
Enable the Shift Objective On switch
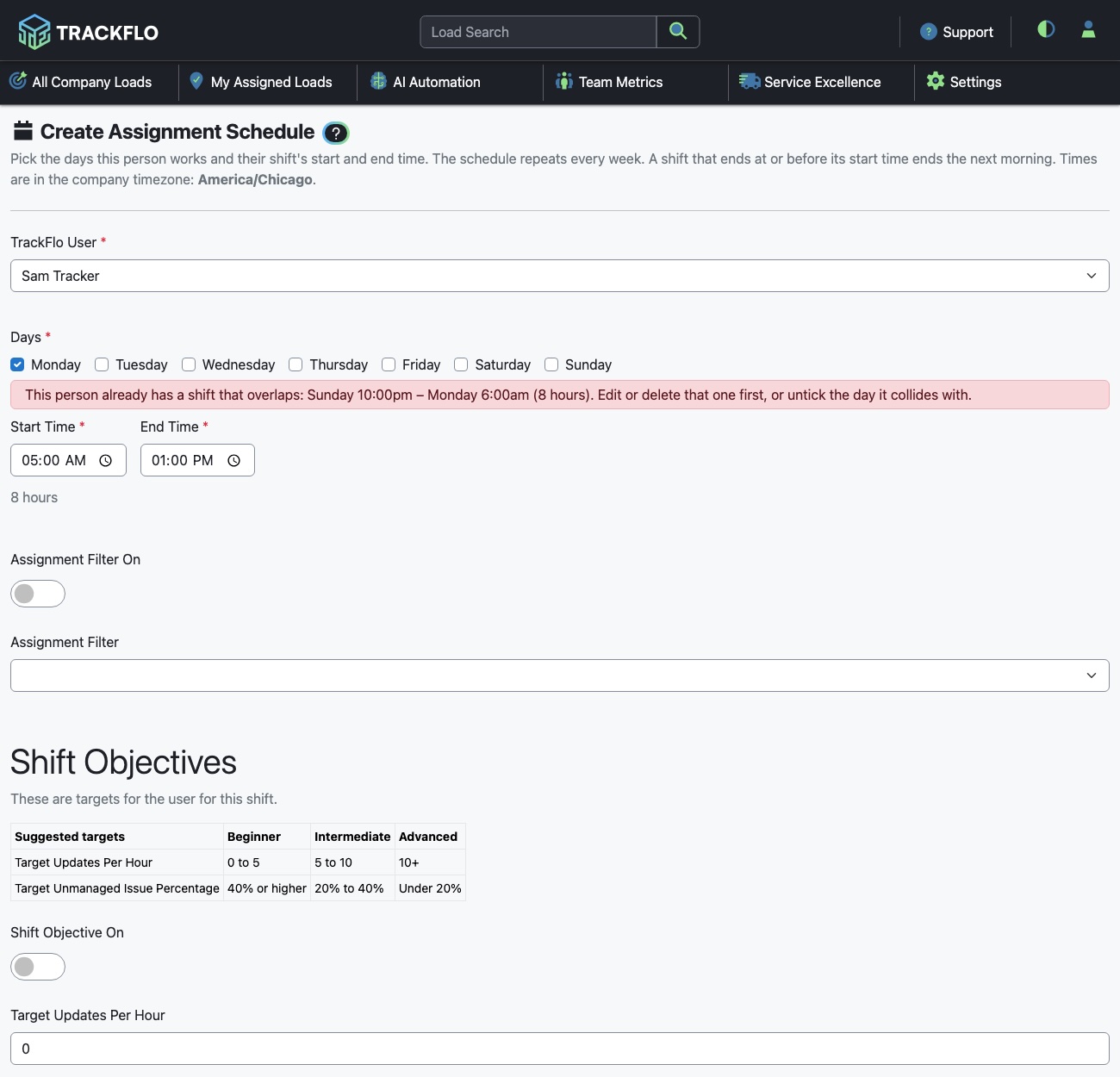pos(38,967)
